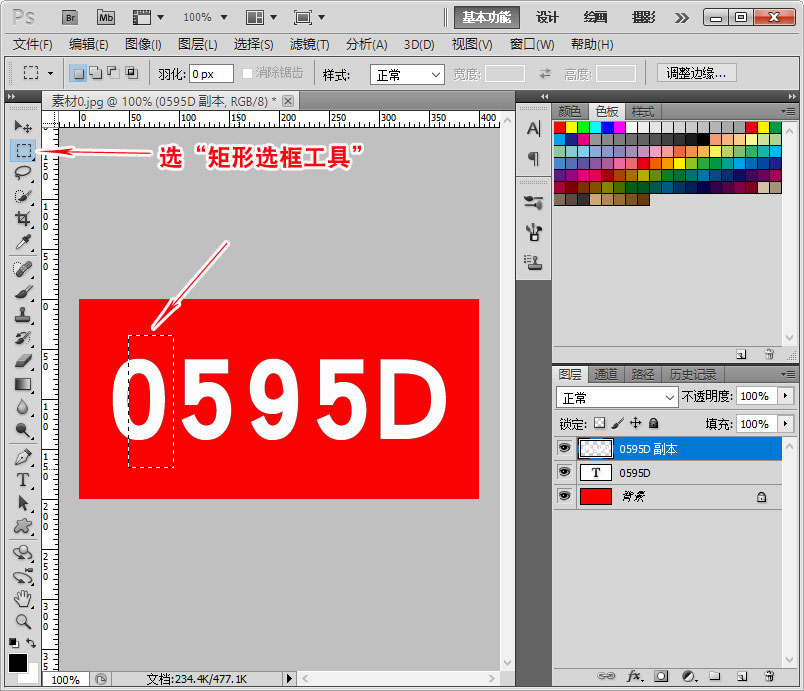Toggle lock all for the layer

tap(653, 423)
